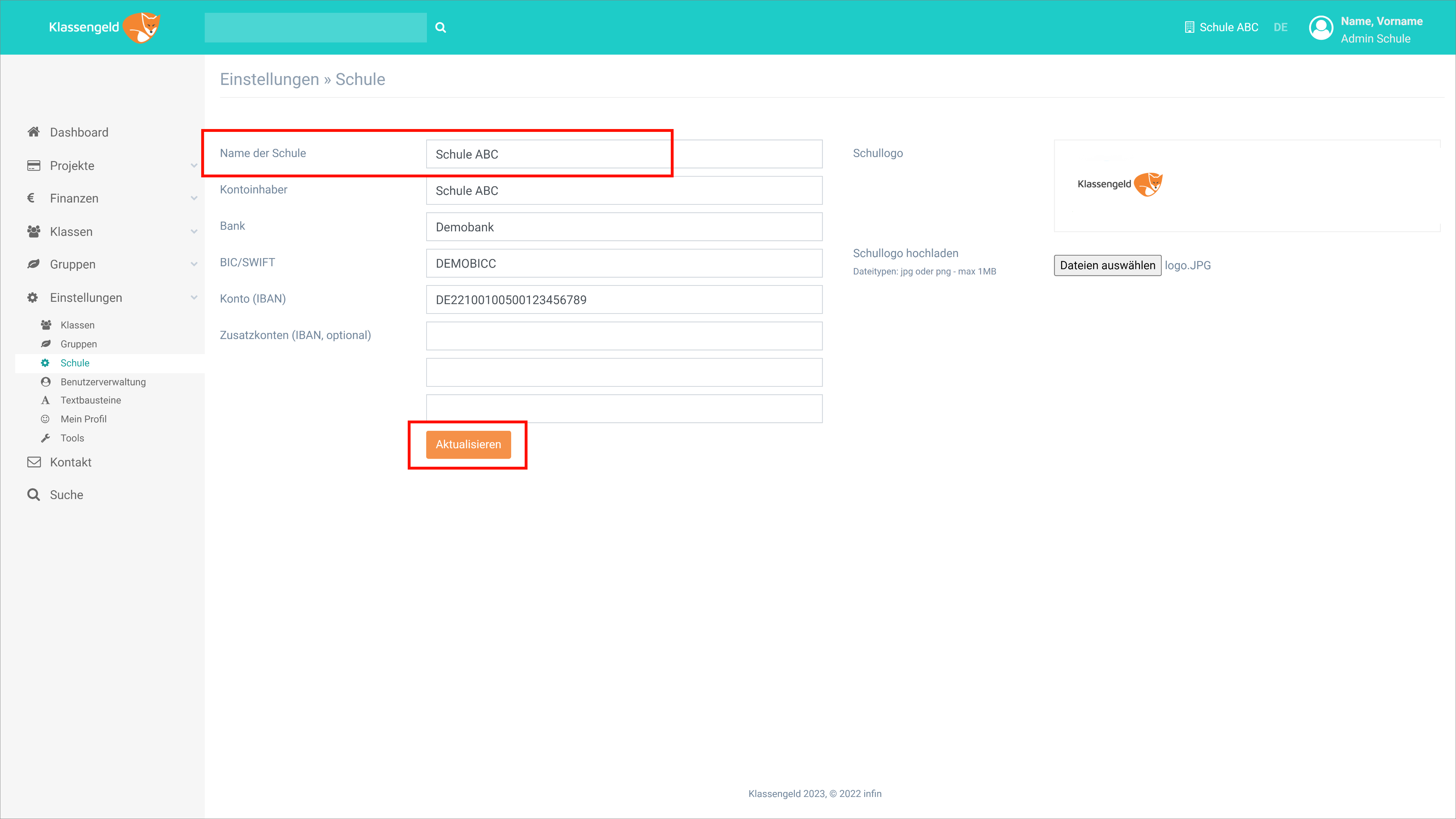Click the Gruppen leaf icon in main menu
Viewport: 1456px width, 819px height.
33,264
